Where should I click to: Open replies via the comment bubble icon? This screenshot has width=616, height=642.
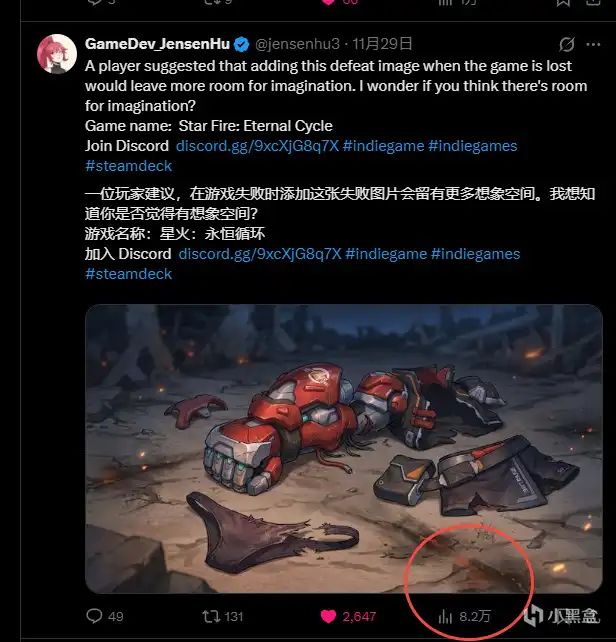[94, 616]
